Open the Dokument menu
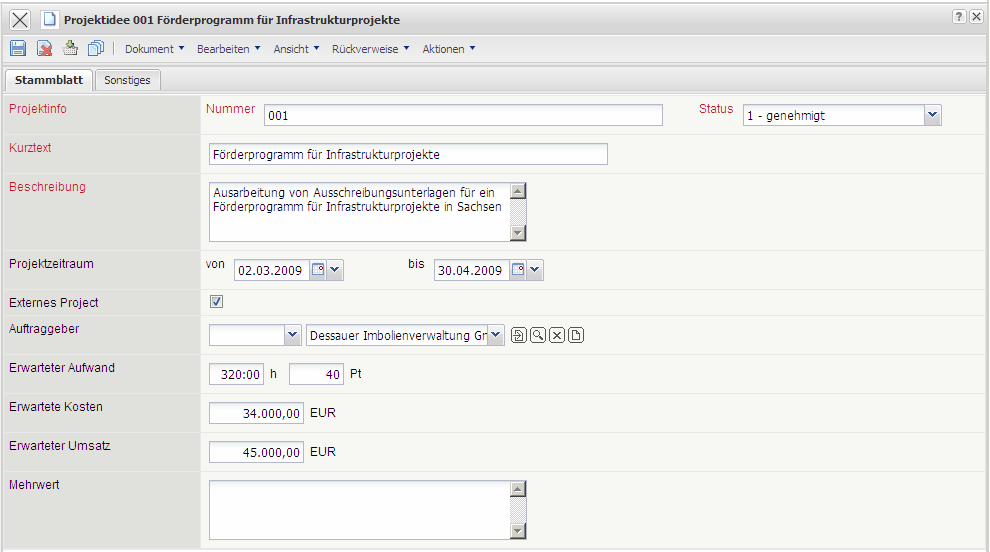990x552 pixels. [155, 49]
